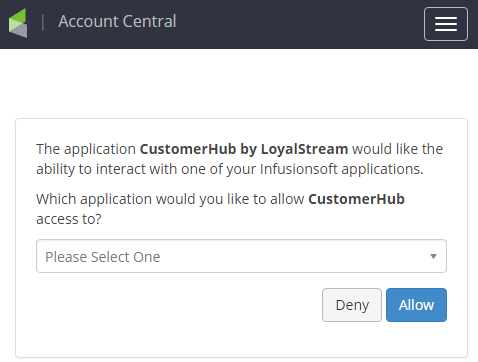Click the three-line icon inside the menu button

pyautogui.click(x=446, y=24)
